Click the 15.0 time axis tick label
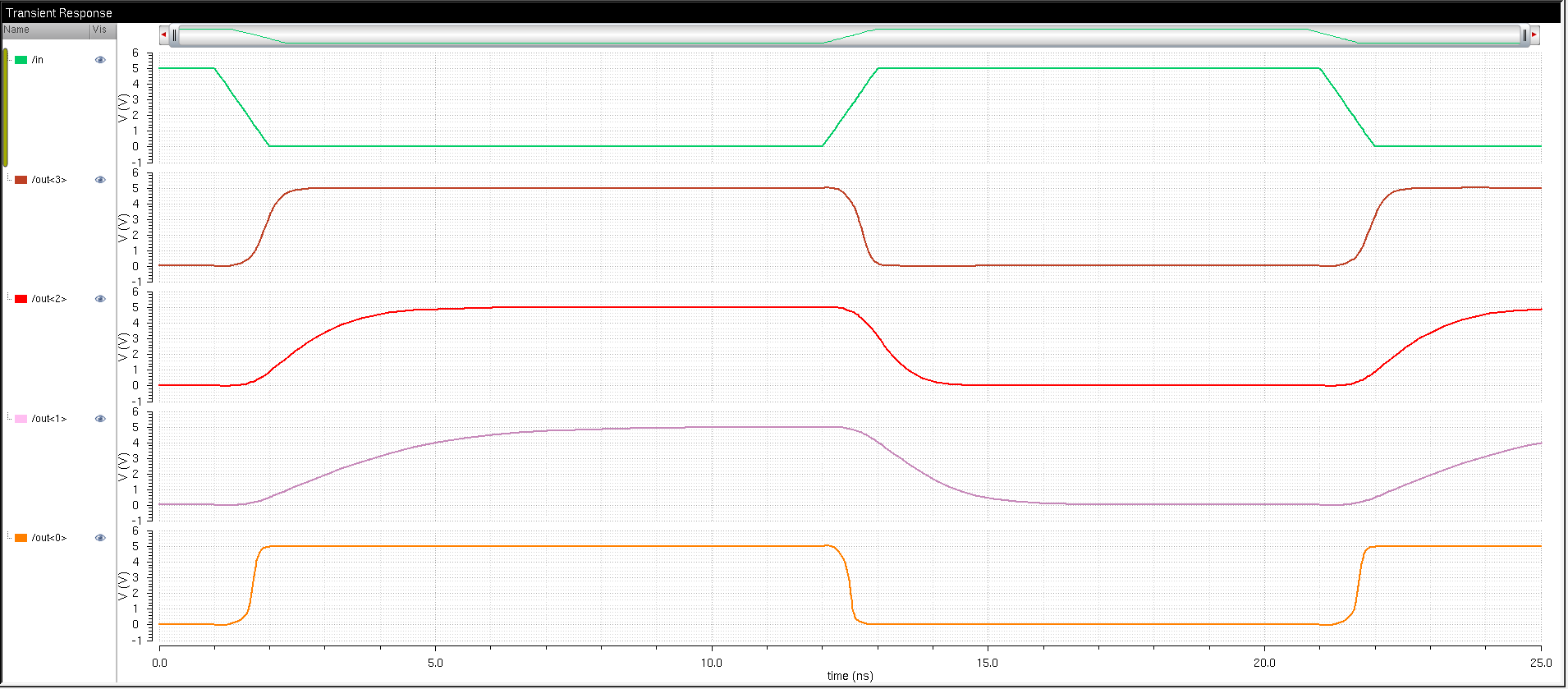Image resolution: width=1568 pixels, height=689 pixels. tap(988, 663)
